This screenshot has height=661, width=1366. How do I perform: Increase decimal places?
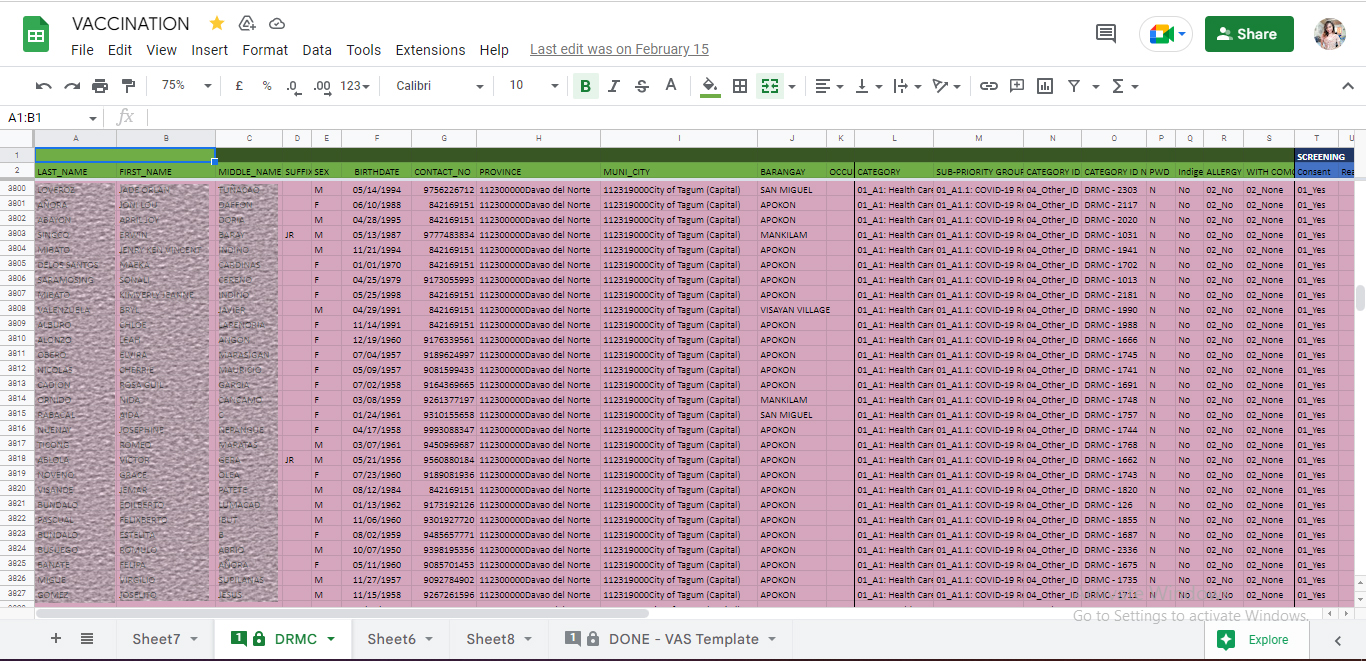click(322, 86)
